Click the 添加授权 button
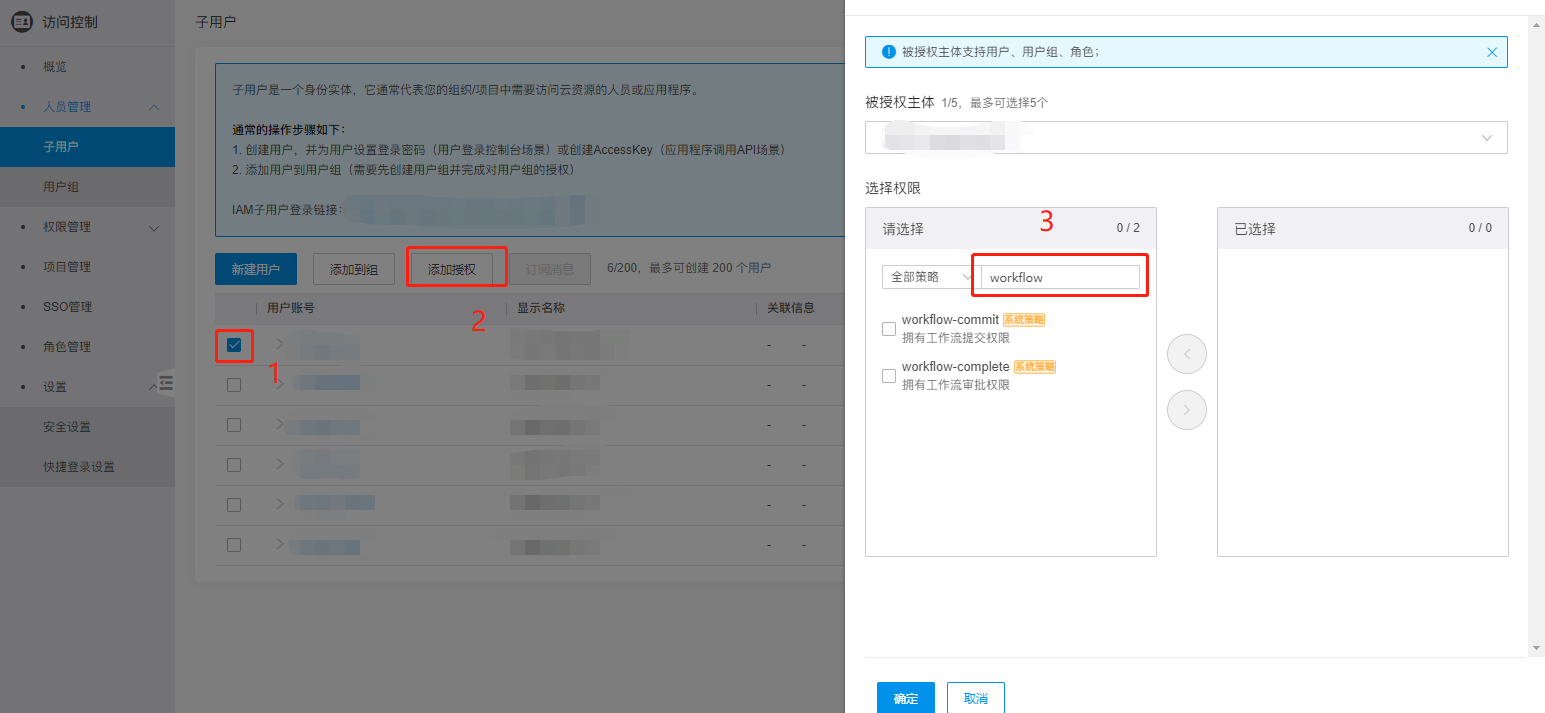 click(452, 269)
